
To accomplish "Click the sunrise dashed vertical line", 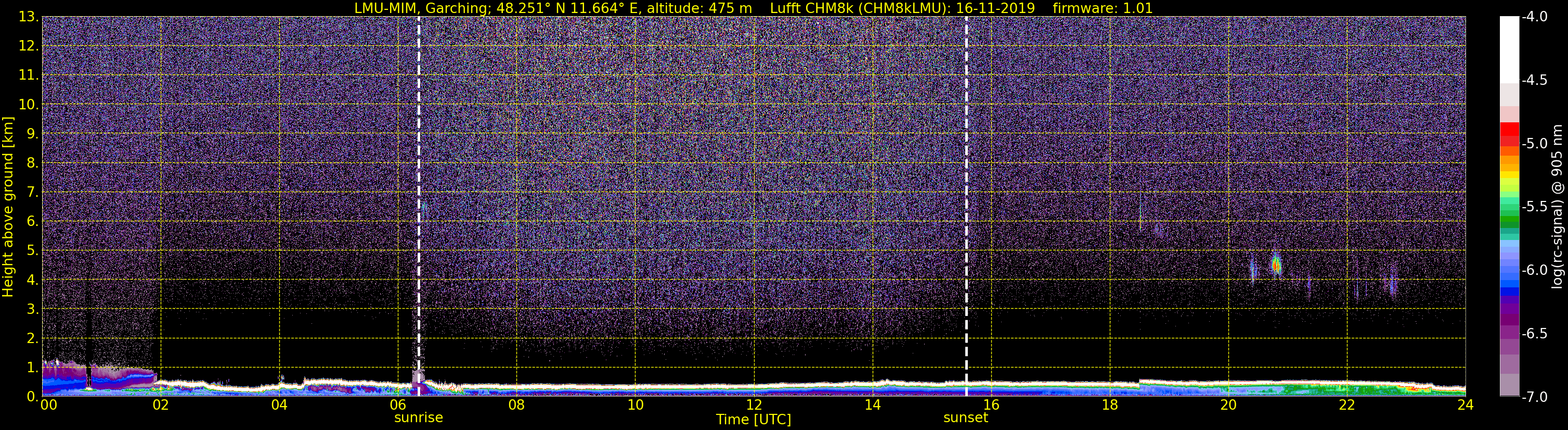I will tap(419, 206).
